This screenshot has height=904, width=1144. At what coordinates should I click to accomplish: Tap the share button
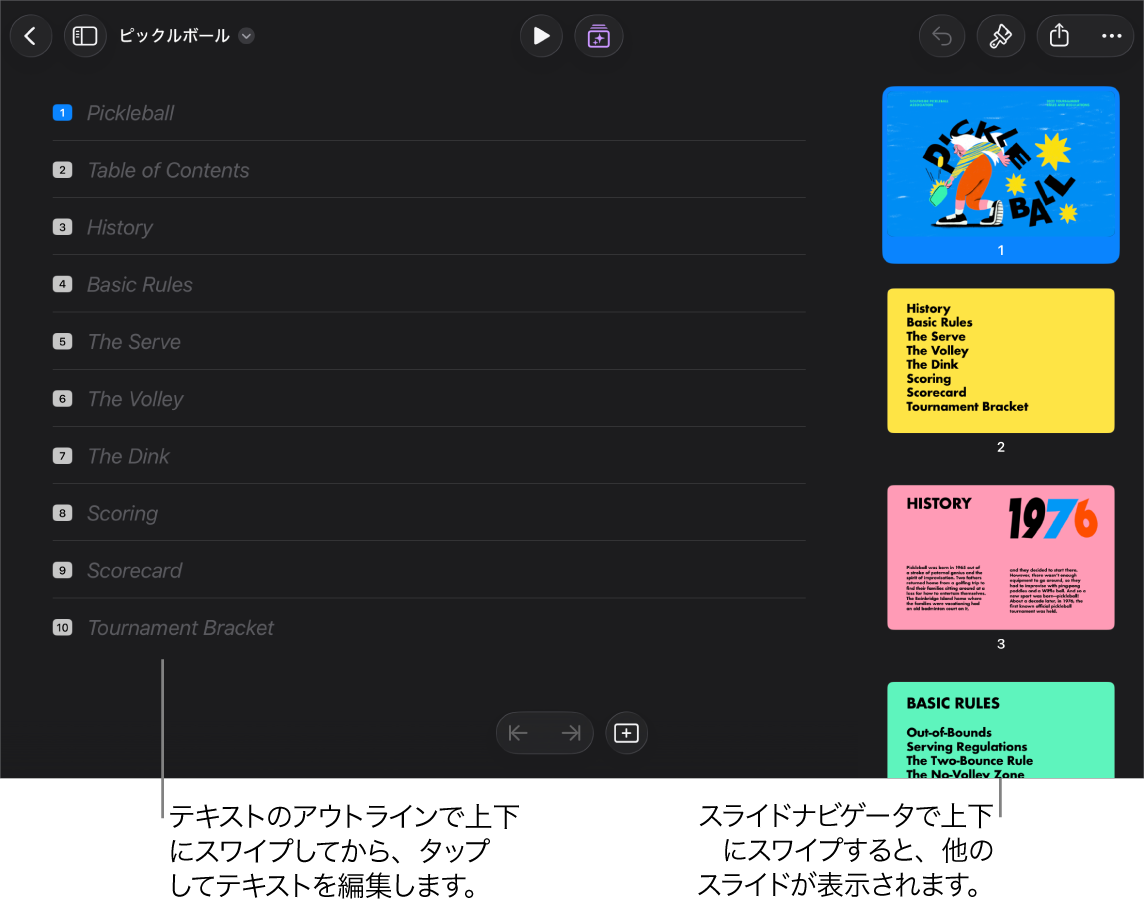[x=1059, y=36]
